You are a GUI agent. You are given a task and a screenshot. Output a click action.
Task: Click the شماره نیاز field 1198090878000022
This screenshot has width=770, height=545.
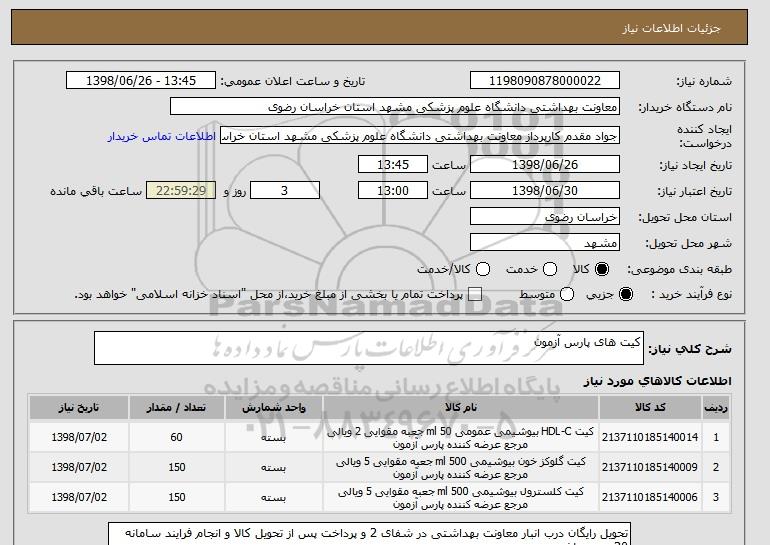point(545,81)
